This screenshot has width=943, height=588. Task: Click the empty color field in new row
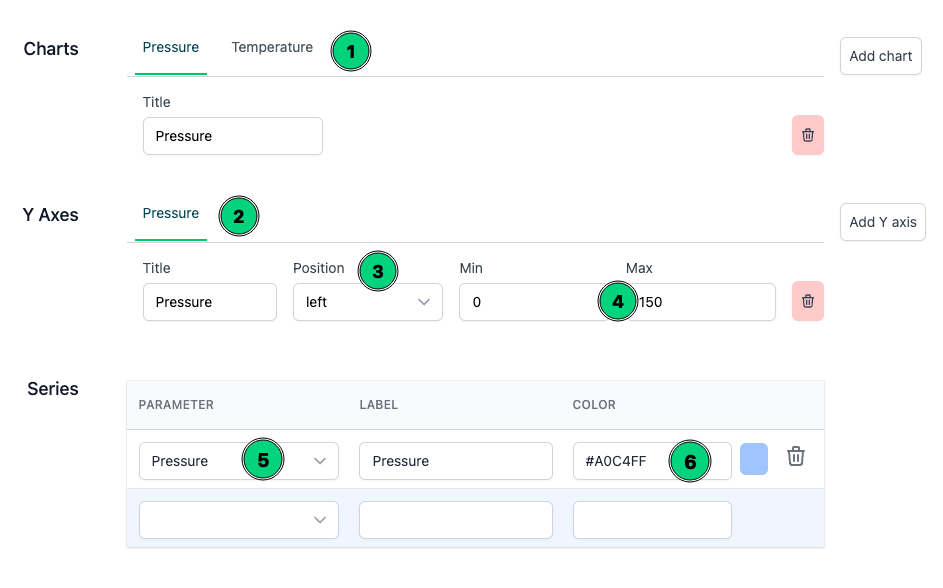(x=651, y=520)
